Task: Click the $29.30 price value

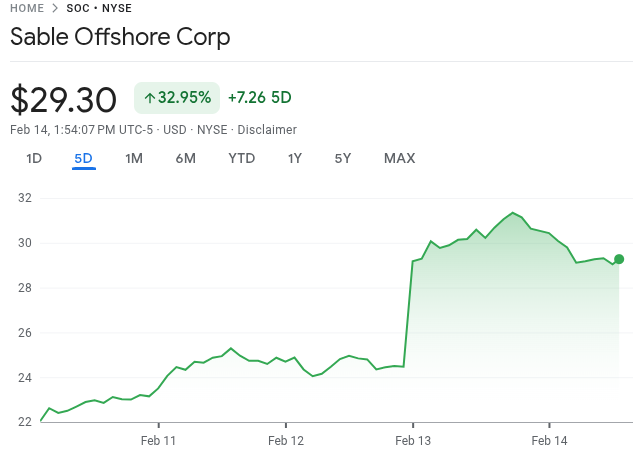Action: coord(66,98)
